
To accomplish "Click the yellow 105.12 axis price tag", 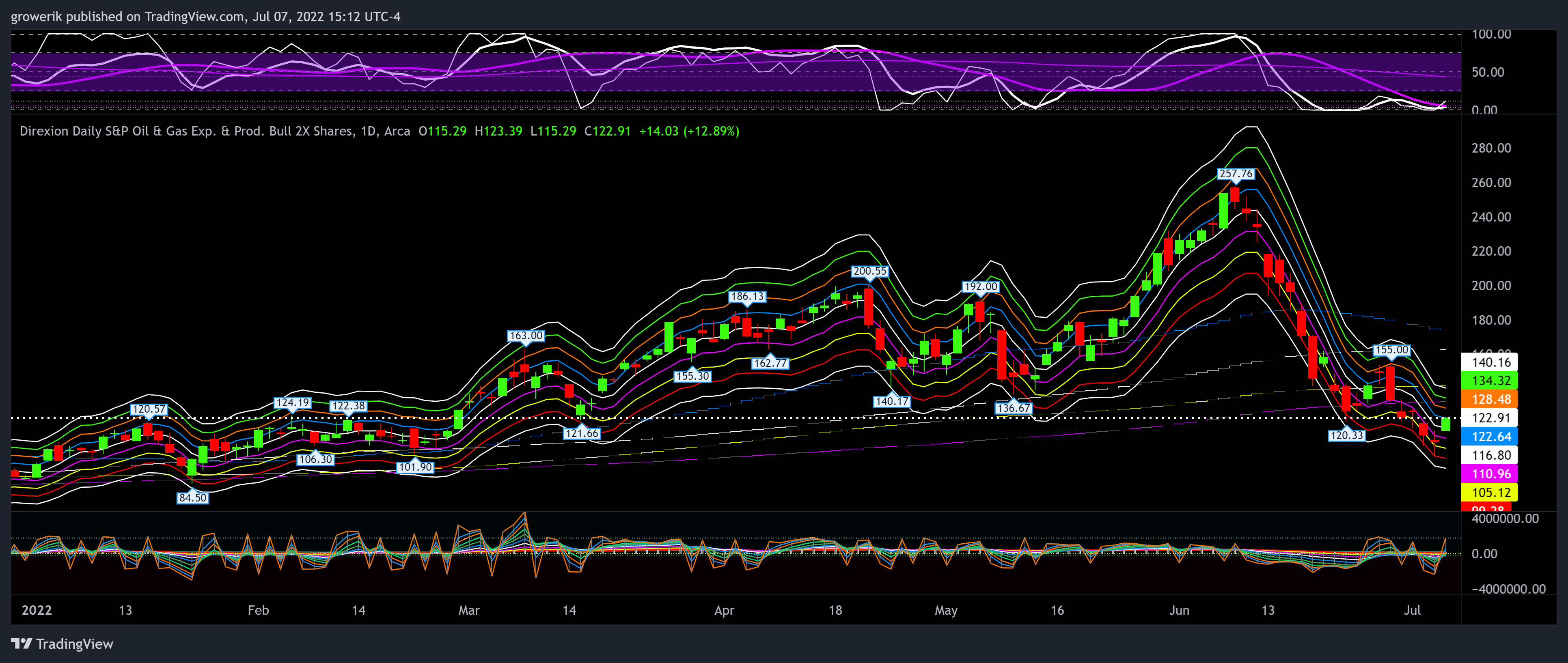I will pyautogui.click(x=1490, y=493).
